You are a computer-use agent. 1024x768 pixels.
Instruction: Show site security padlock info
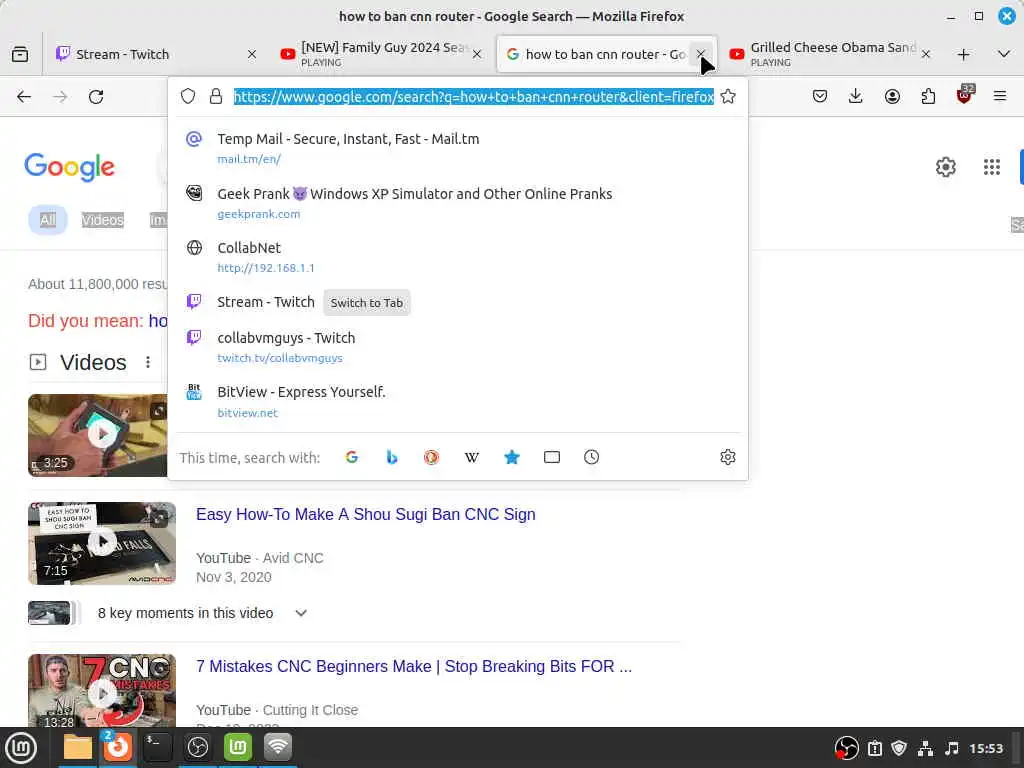[216, 97]
